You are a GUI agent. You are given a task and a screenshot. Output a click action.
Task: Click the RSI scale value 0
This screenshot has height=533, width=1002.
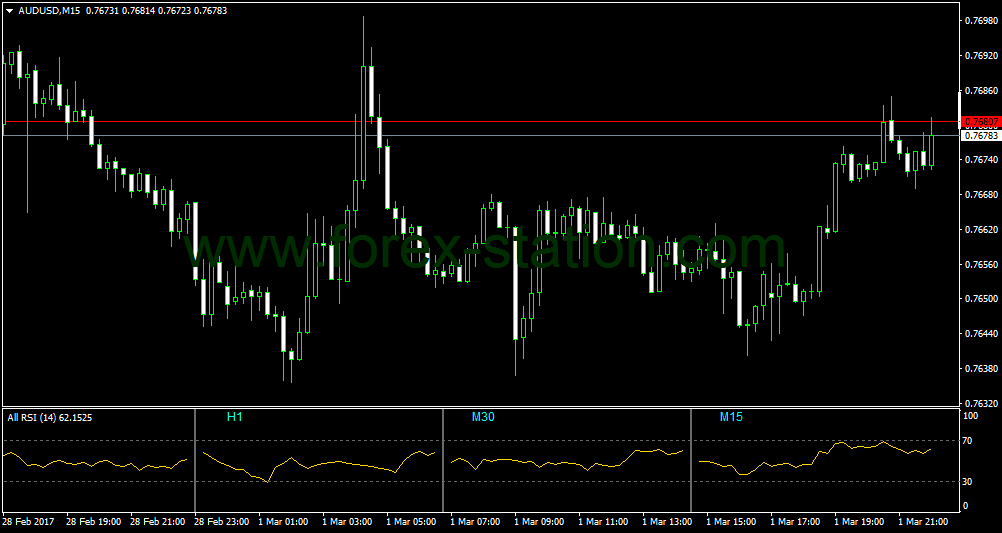coord(966,506)
